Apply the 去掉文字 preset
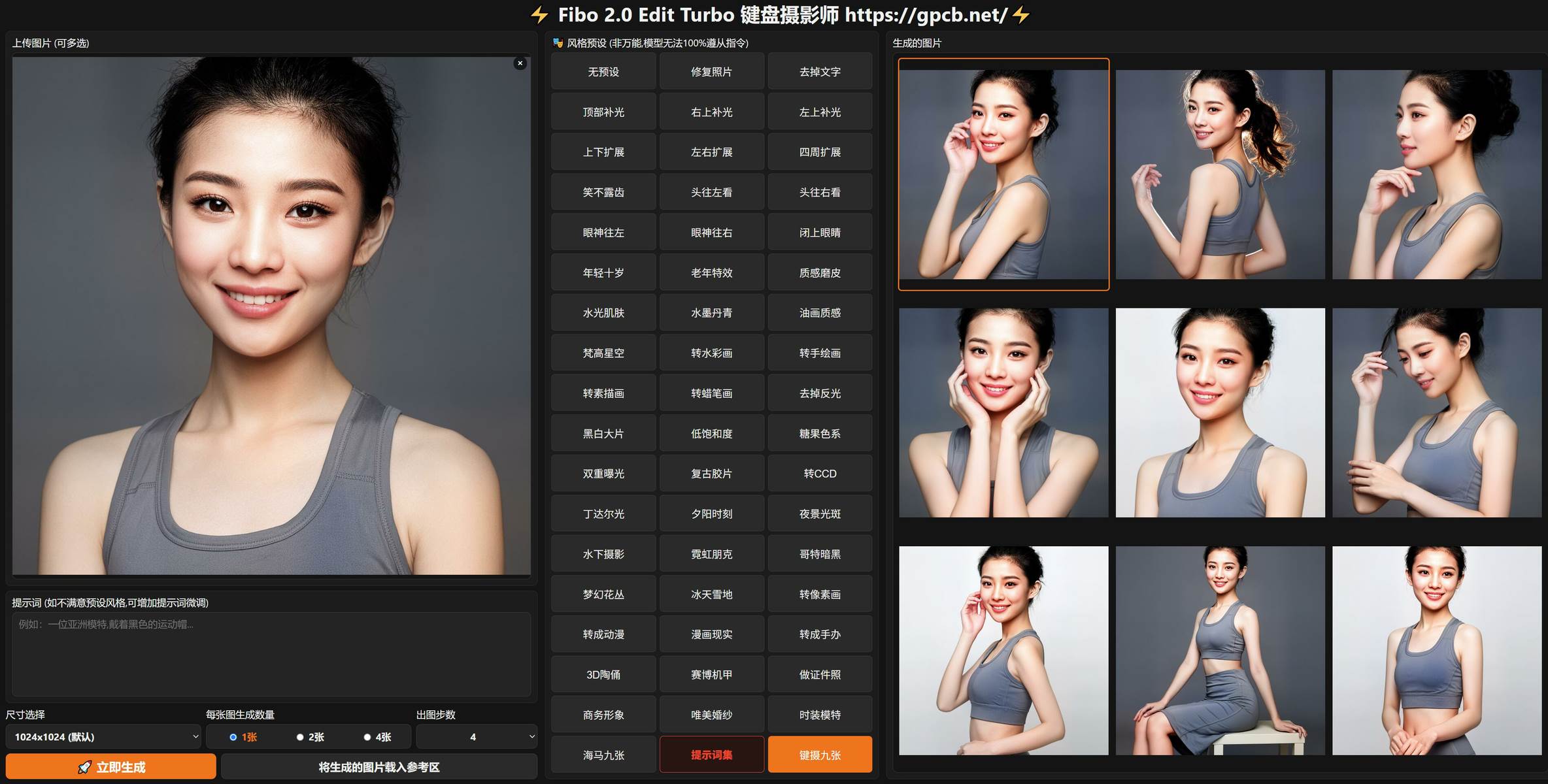The image size is (1548, 784). 820,72
